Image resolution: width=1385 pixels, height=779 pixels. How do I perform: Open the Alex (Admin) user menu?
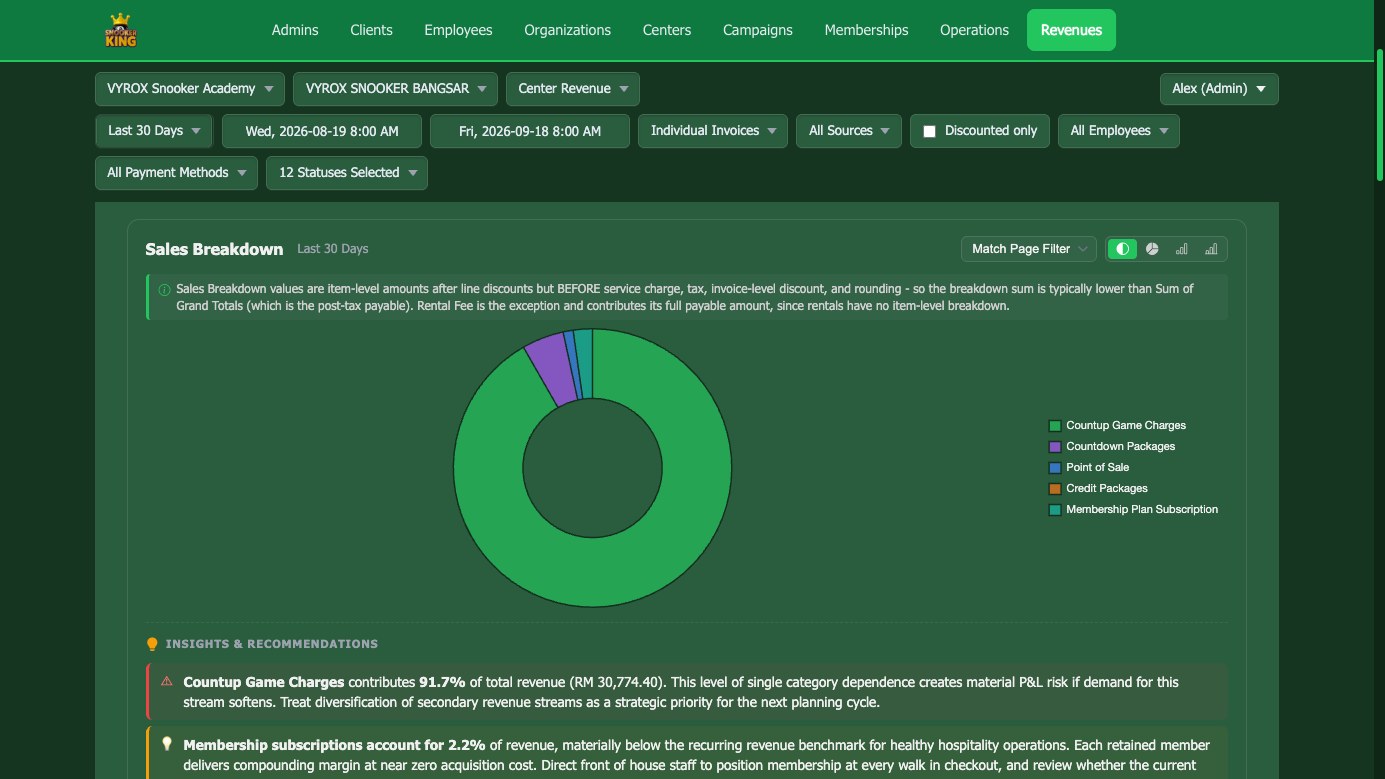[1219, 89]
